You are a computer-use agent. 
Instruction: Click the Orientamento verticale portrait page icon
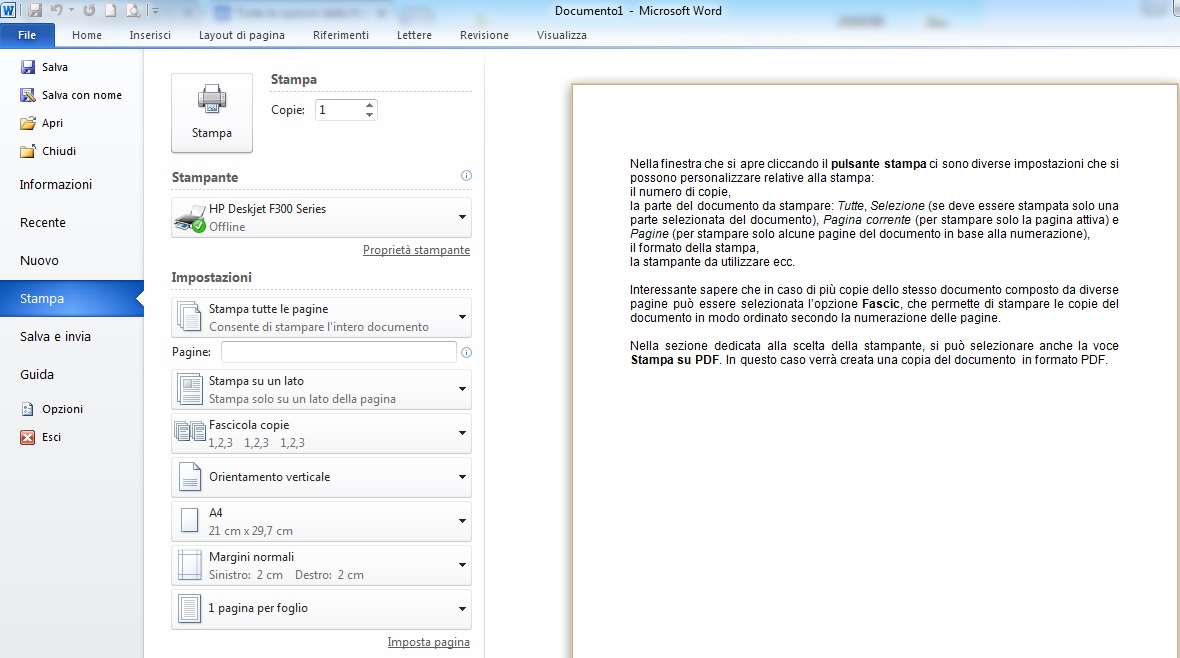tap(190, 477)
